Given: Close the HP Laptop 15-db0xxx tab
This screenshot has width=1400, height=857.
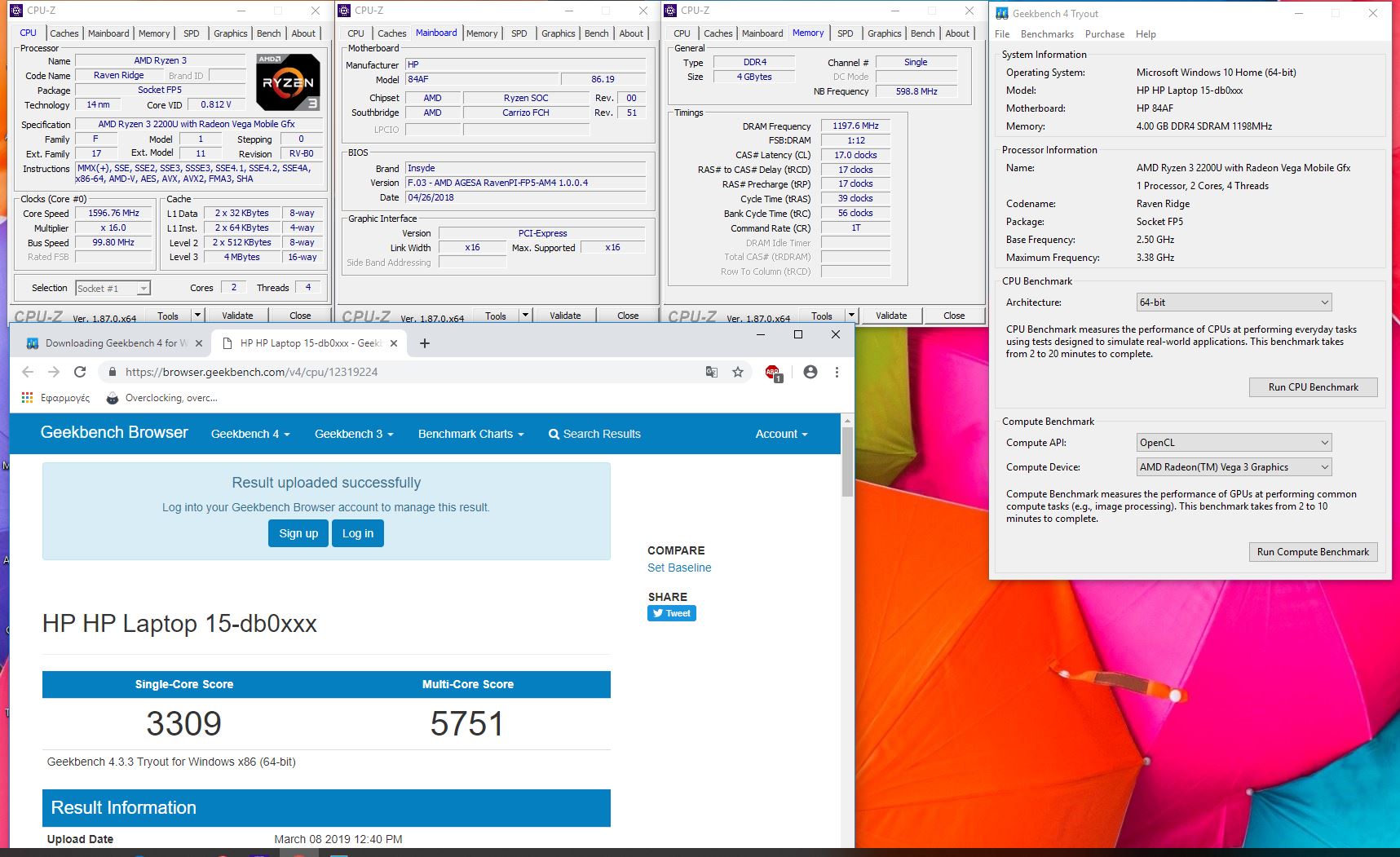Looking at the screenshot, I should (394, 343).
